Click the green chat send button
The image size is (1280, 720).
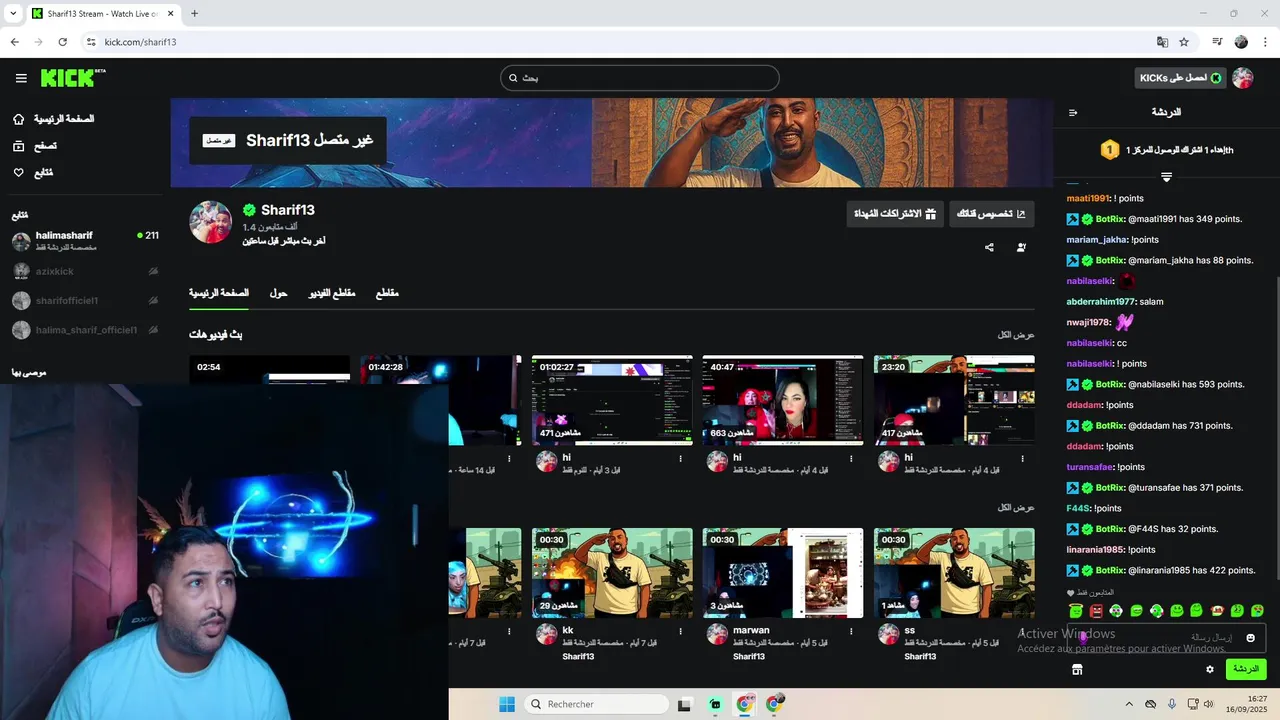point(1245,669)
